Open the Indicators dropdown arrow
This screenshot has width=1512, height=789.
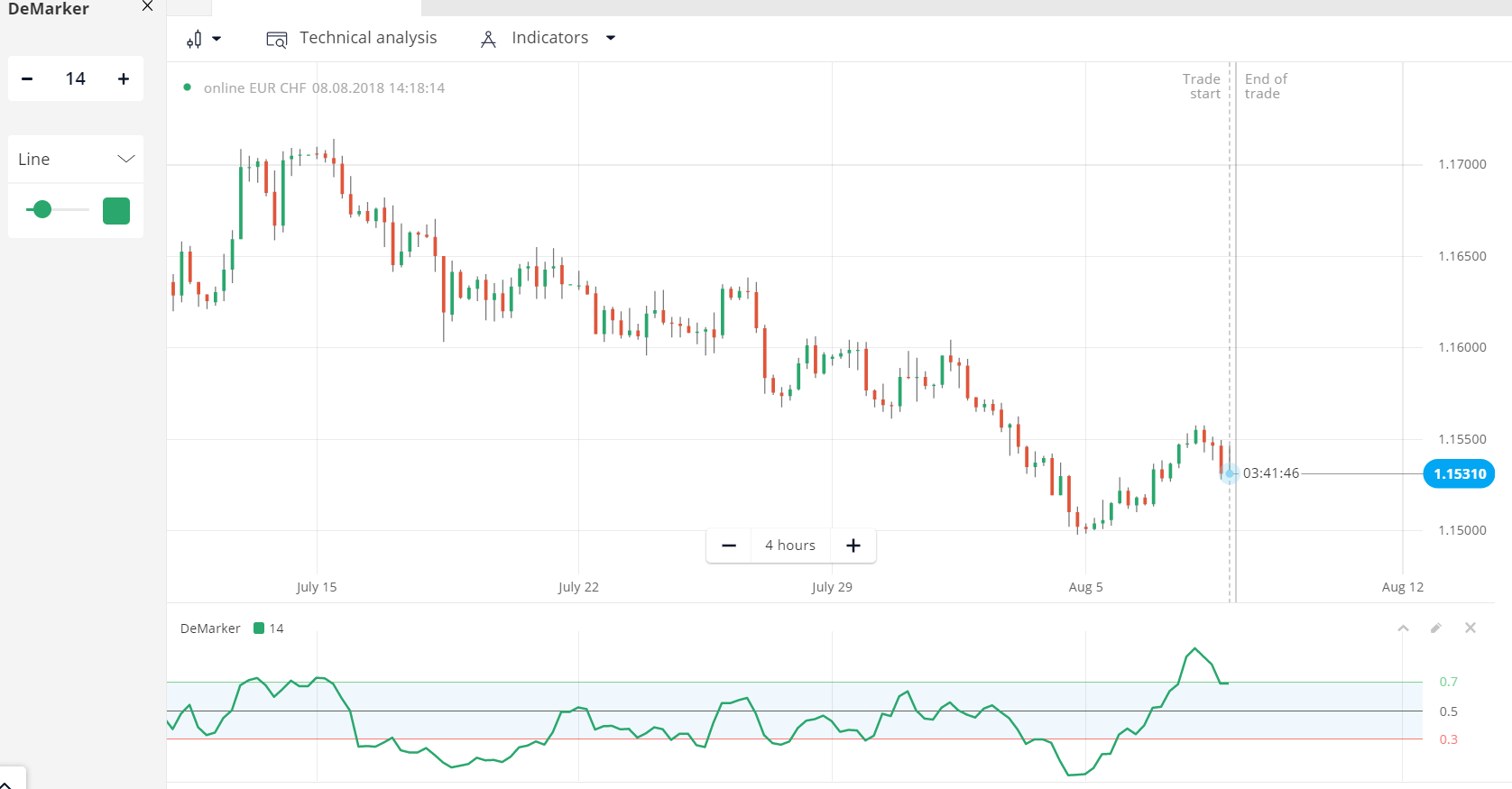[611, 38]
